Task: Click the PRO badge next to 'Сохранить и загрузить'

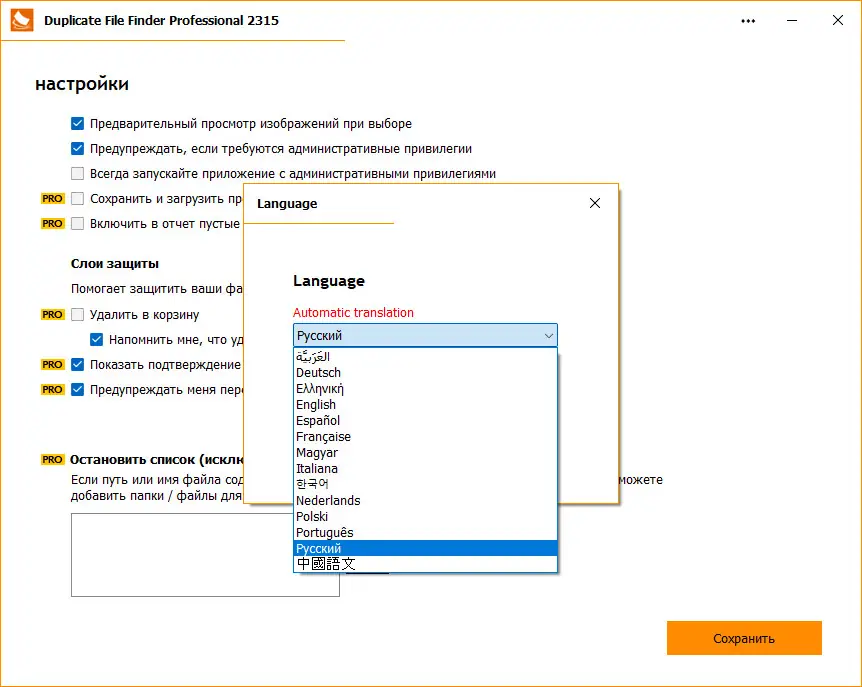Action: pyautogui.click(x=51, y=198)
